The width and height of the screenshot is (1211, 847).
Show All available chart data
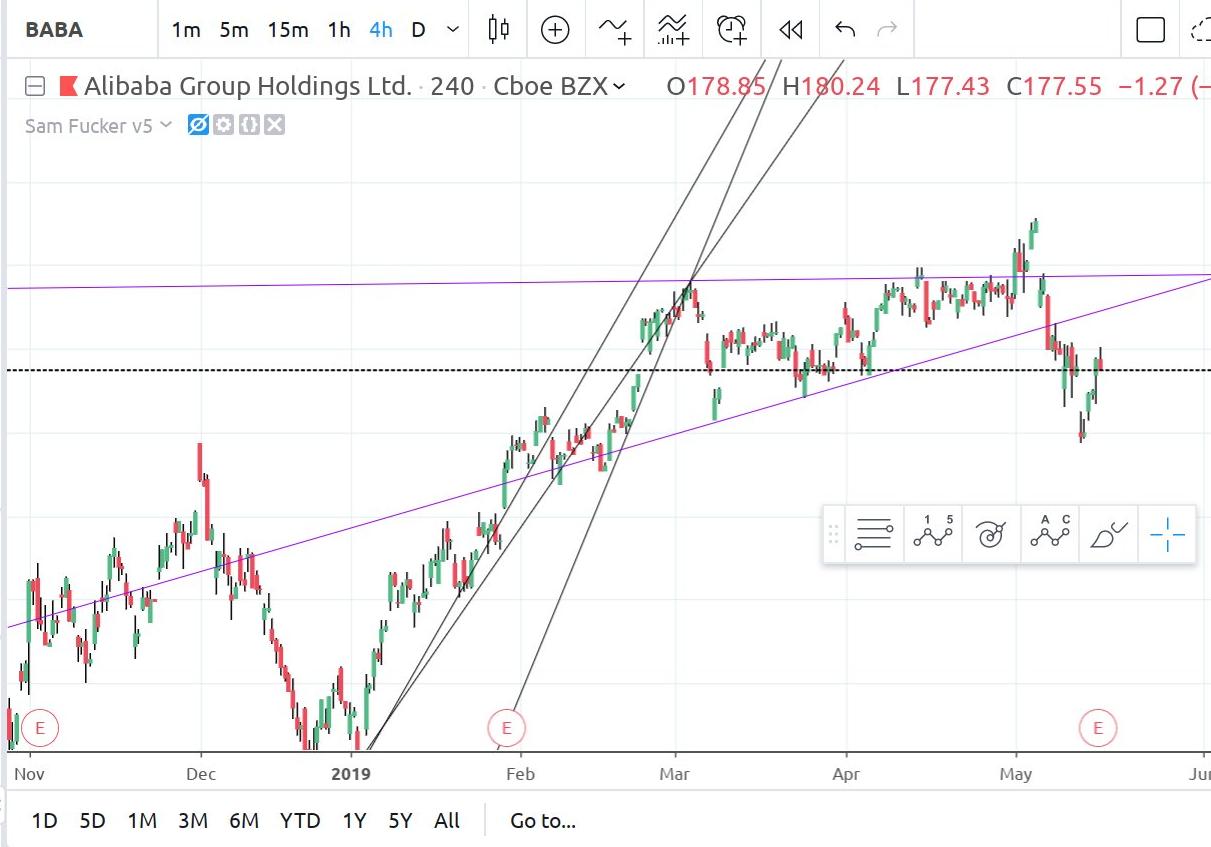(x=447, y=821)
